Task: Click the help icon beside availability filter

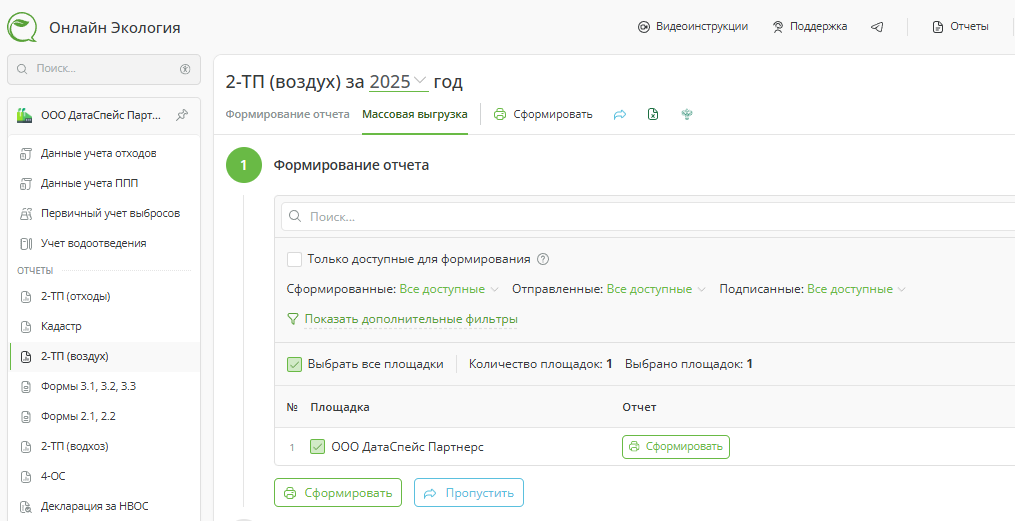Action: click(x=544, y=259)
